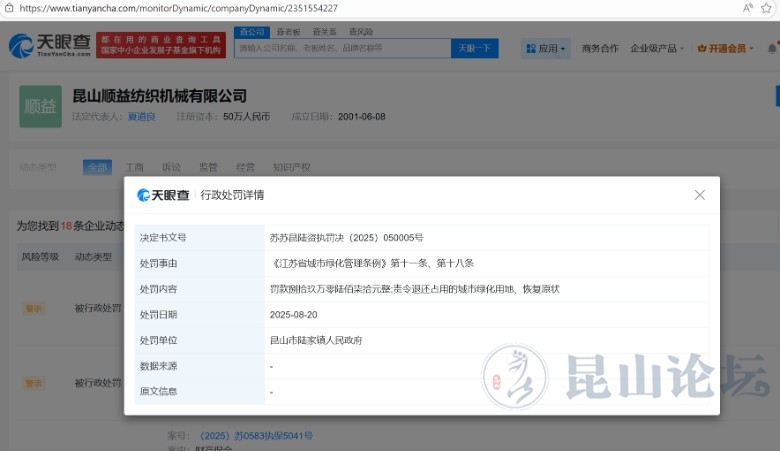This screenshot has width=780, height=451.
Task: Click the 天眼查 logo in the dialog header
Action: pyautogui.click(x=165, y=195)
